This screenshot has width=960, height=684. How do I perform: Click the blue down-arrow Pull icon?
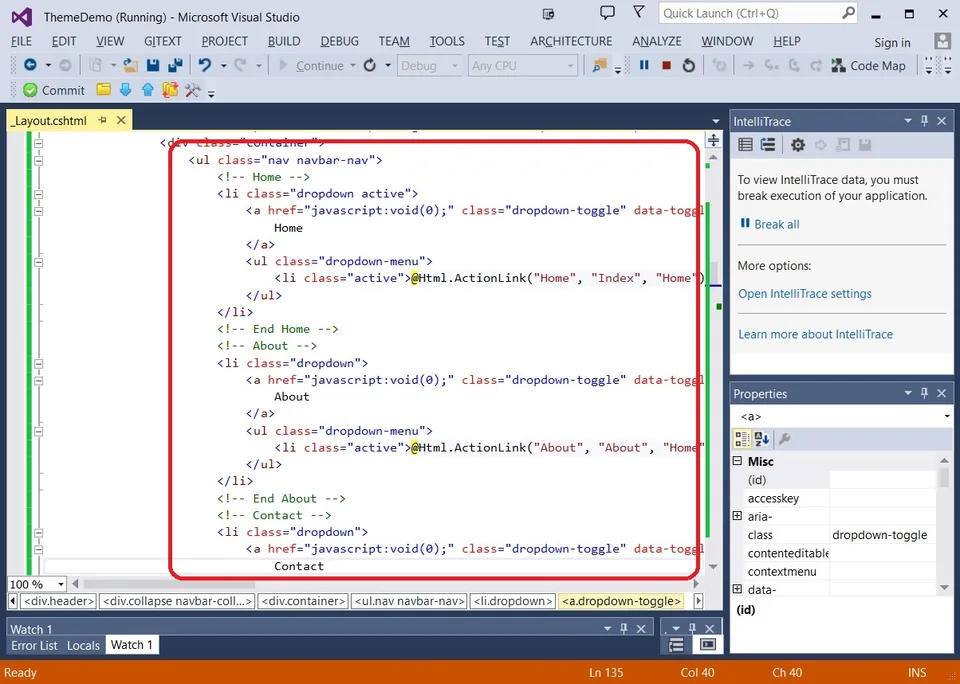tap(126, 91)
